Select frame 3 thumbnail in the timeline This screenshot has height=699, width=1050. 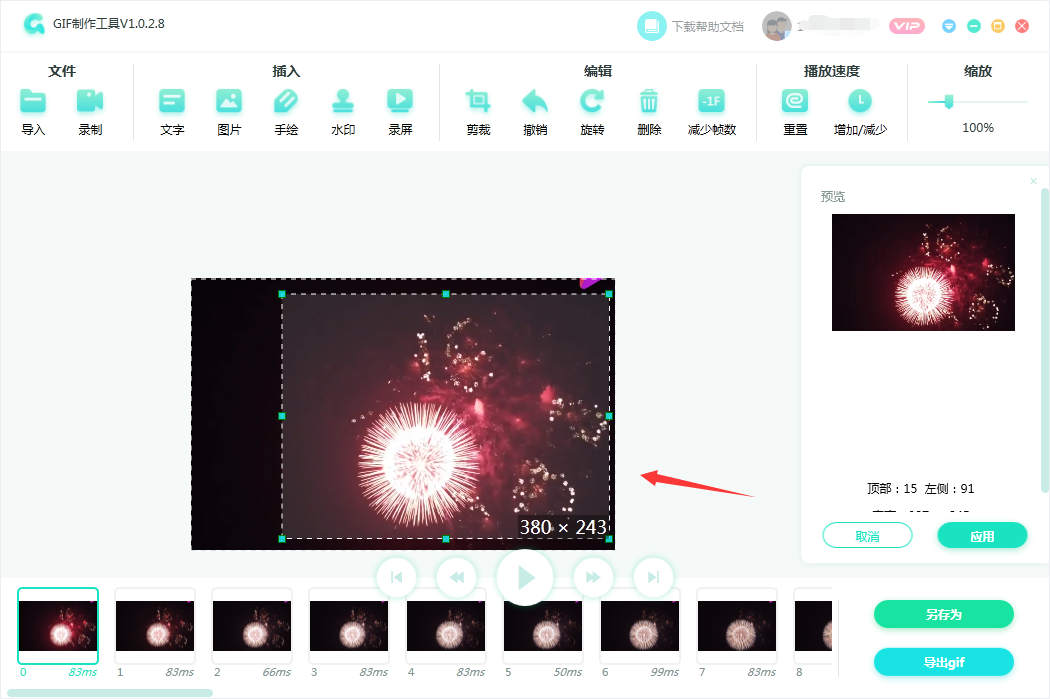(348, 626)
